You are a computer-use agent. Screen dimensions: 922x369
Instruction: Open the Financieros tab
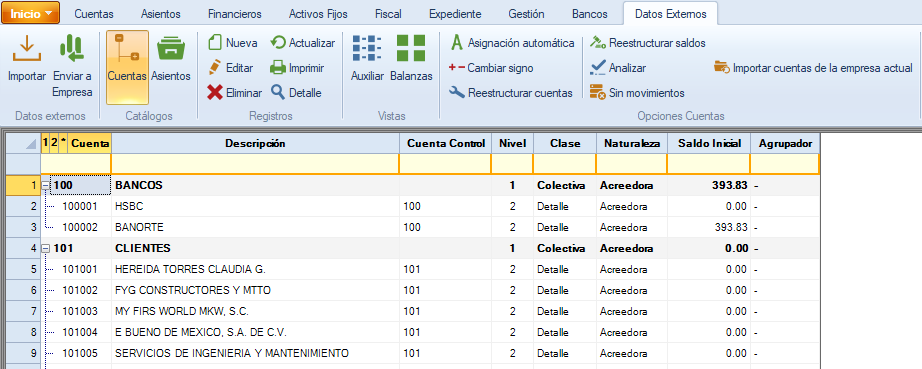(x=235, y=14)
